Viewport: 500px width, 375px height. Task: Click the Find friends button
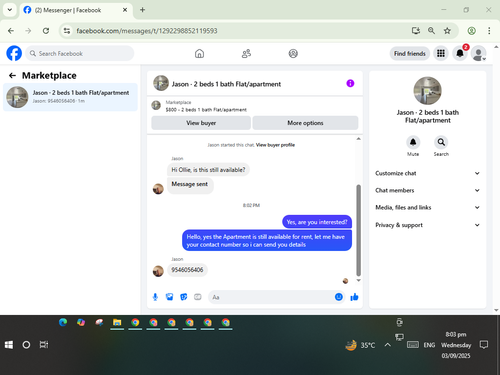pyautogui.click(x=410, y=53)
